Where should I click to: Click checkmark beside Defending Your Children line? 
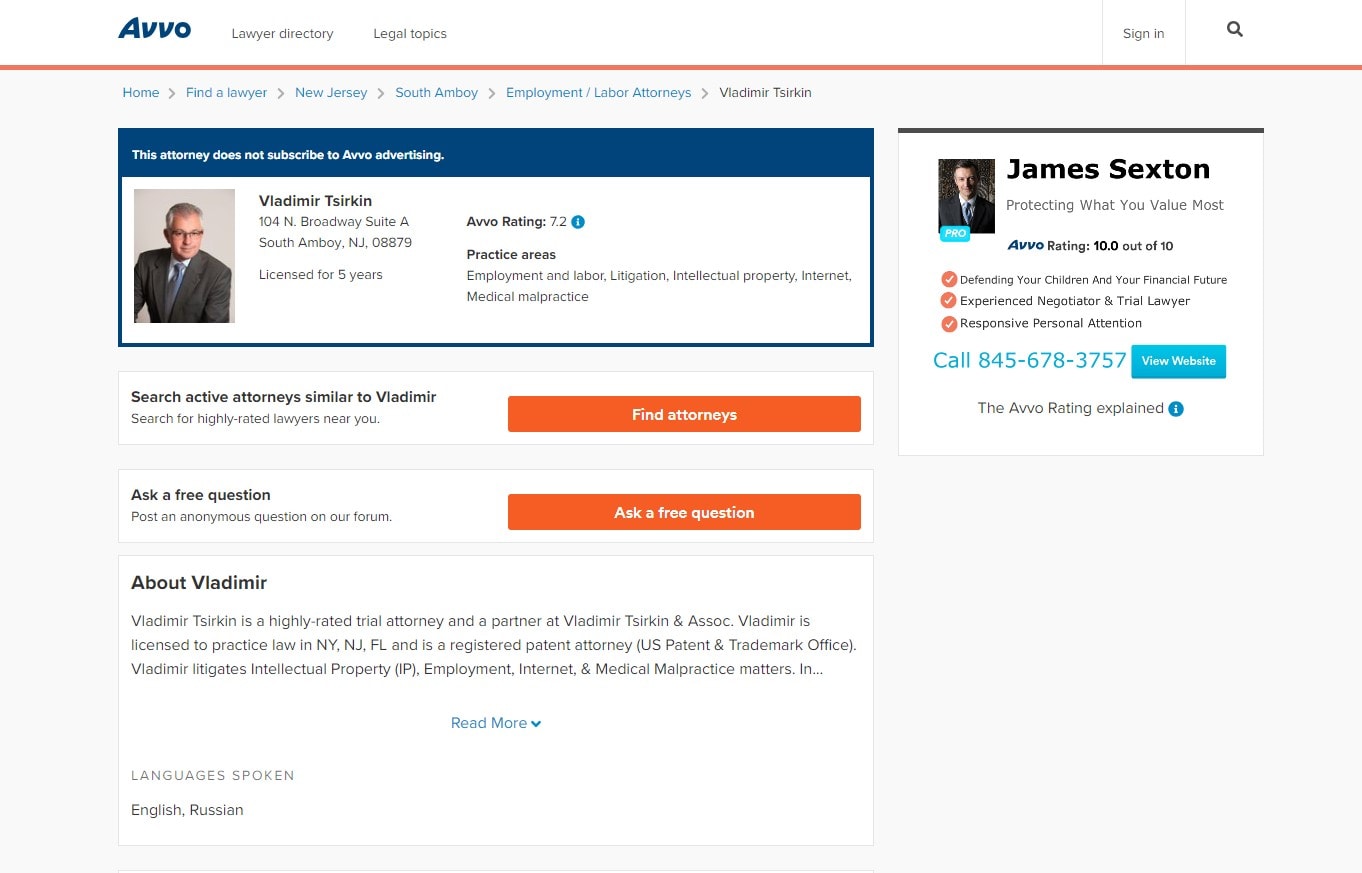coord(949,280)
